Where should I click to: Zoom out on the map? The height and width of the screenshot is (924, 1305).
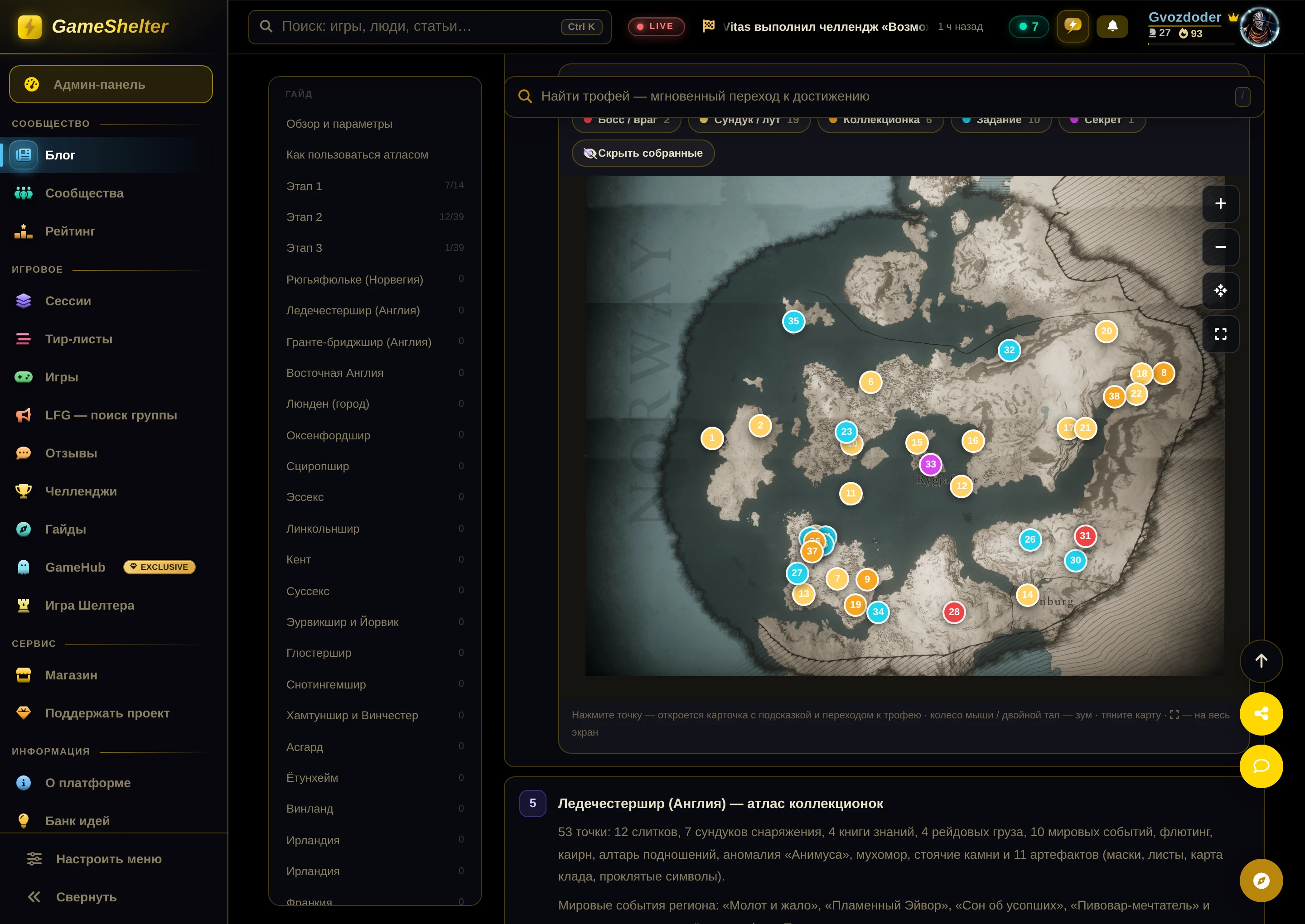click(1220, 247)
